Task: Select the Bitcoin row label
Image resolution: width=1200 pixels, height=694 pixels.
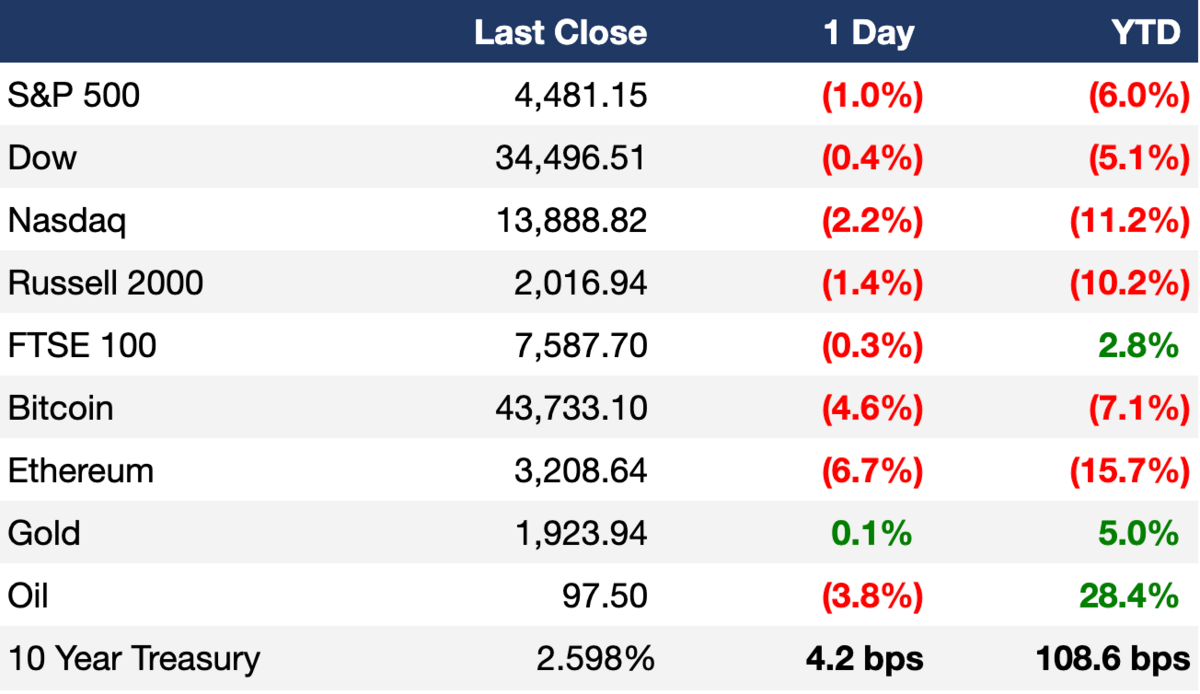Action: [x=61, y=408]
